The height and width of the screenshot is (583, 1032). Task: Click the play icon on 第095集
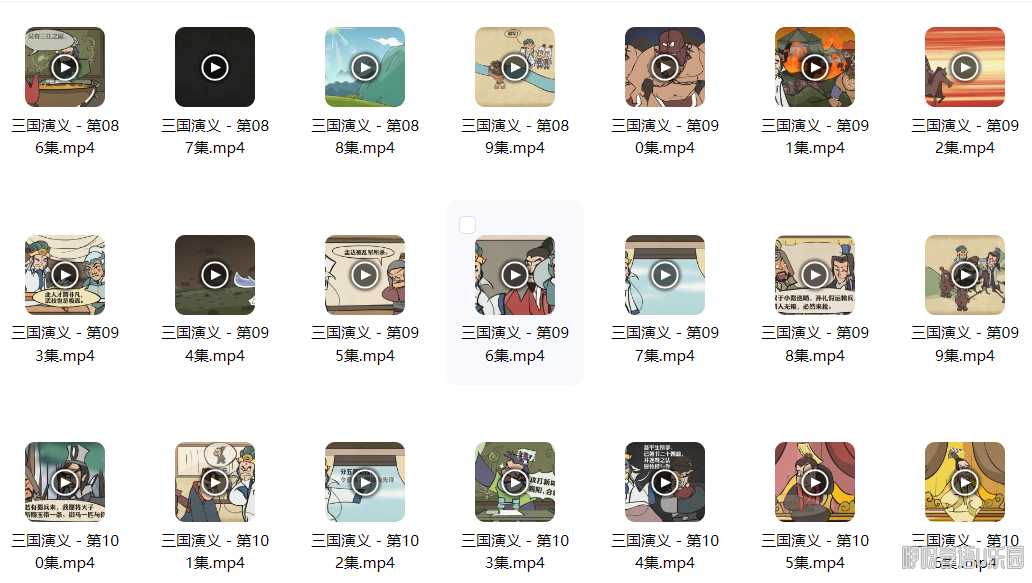[x=365, y=275]
